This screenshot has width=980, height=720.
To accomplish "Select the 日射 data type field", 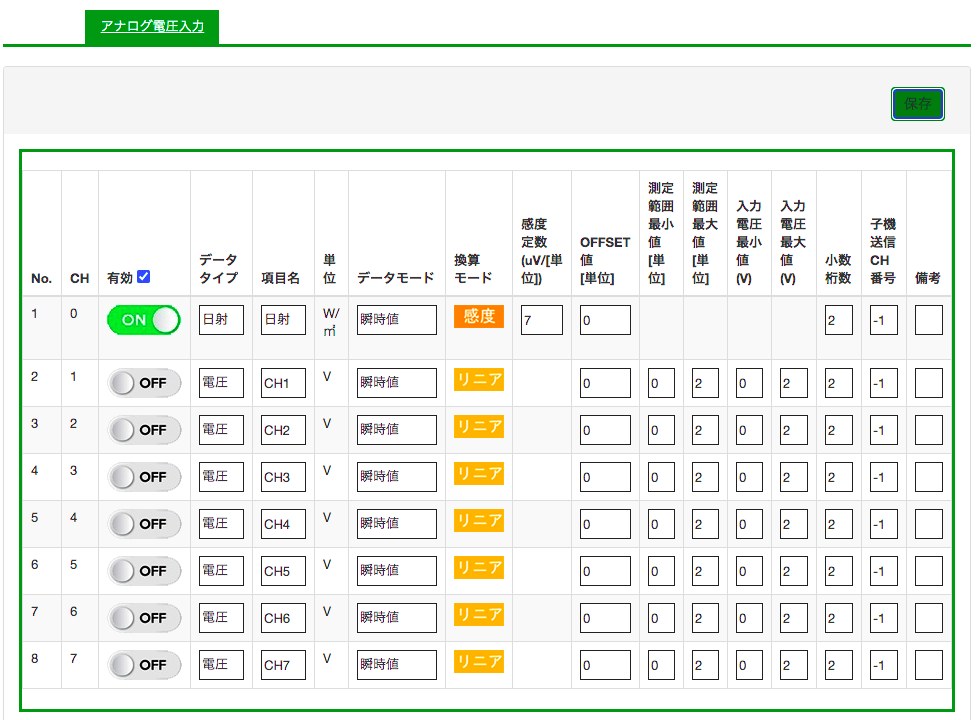I will coord(221,320).
